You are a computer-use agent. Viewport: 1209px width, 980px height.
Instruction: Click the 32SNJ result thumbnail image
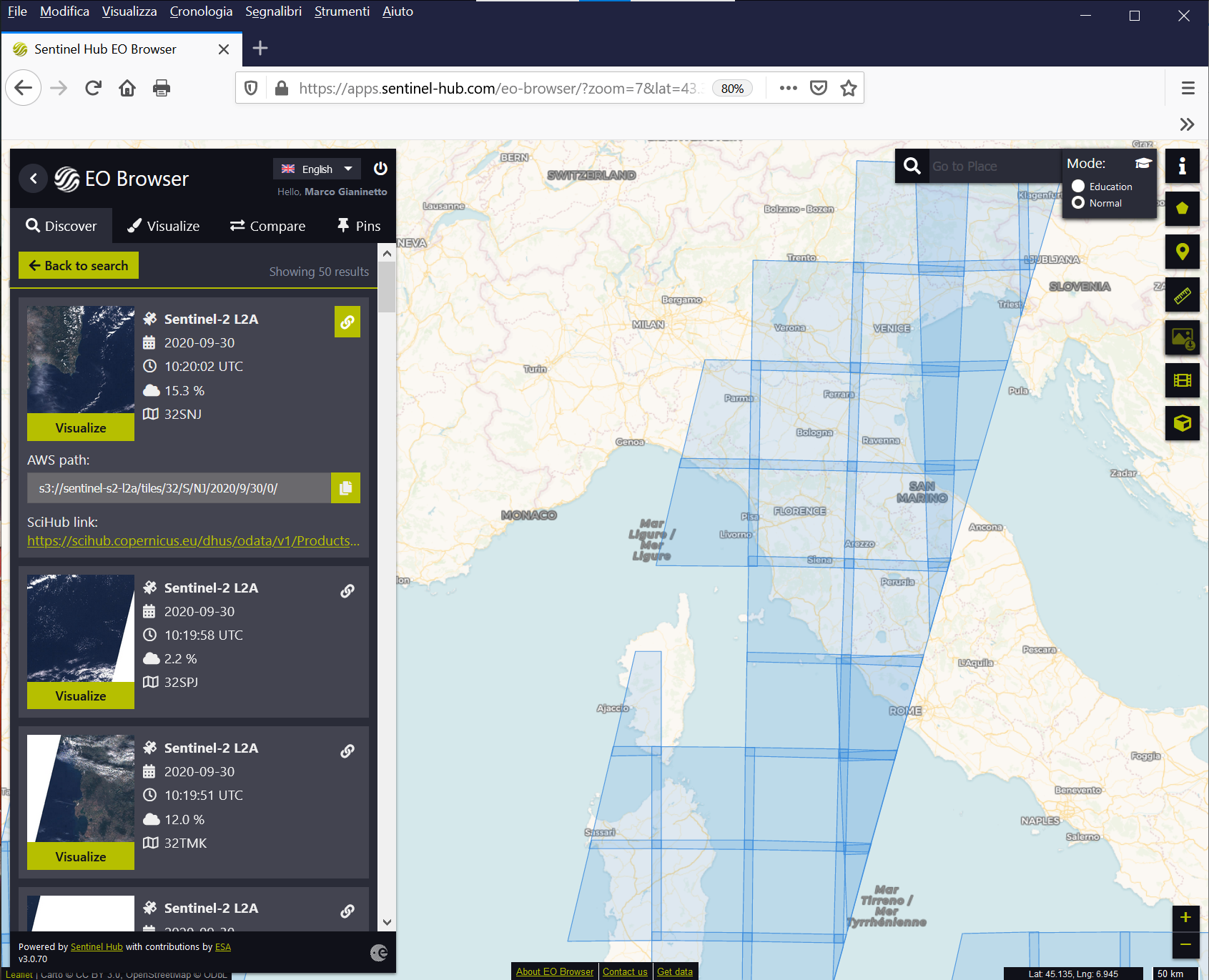81,360
